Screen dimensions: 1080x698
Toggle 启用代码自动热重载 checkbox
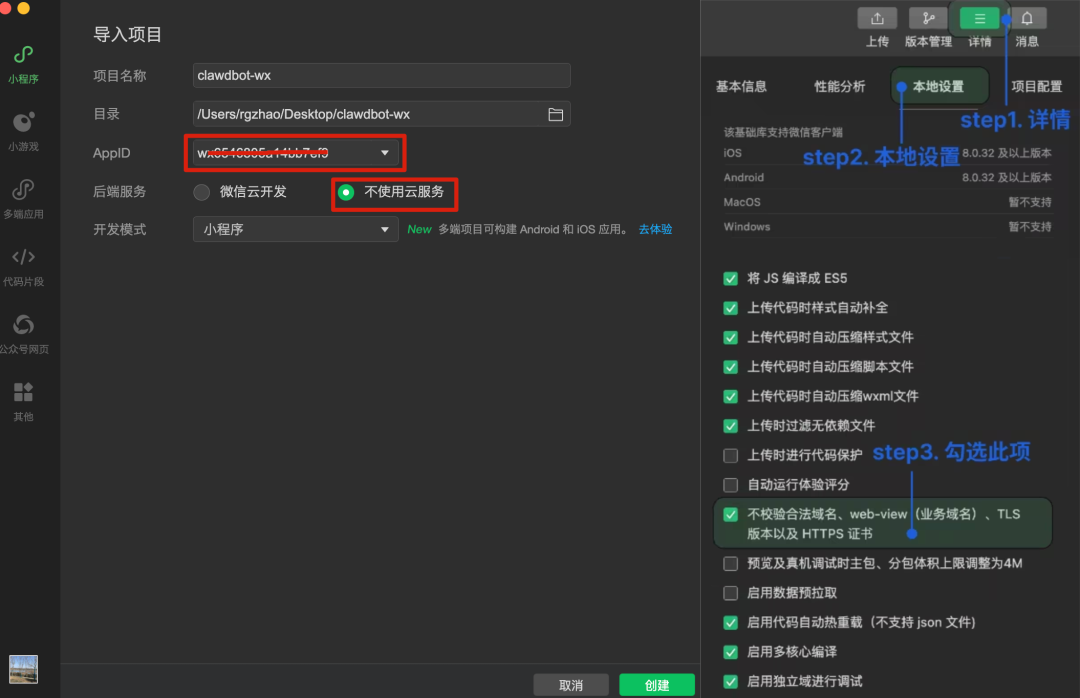[731, 623]
